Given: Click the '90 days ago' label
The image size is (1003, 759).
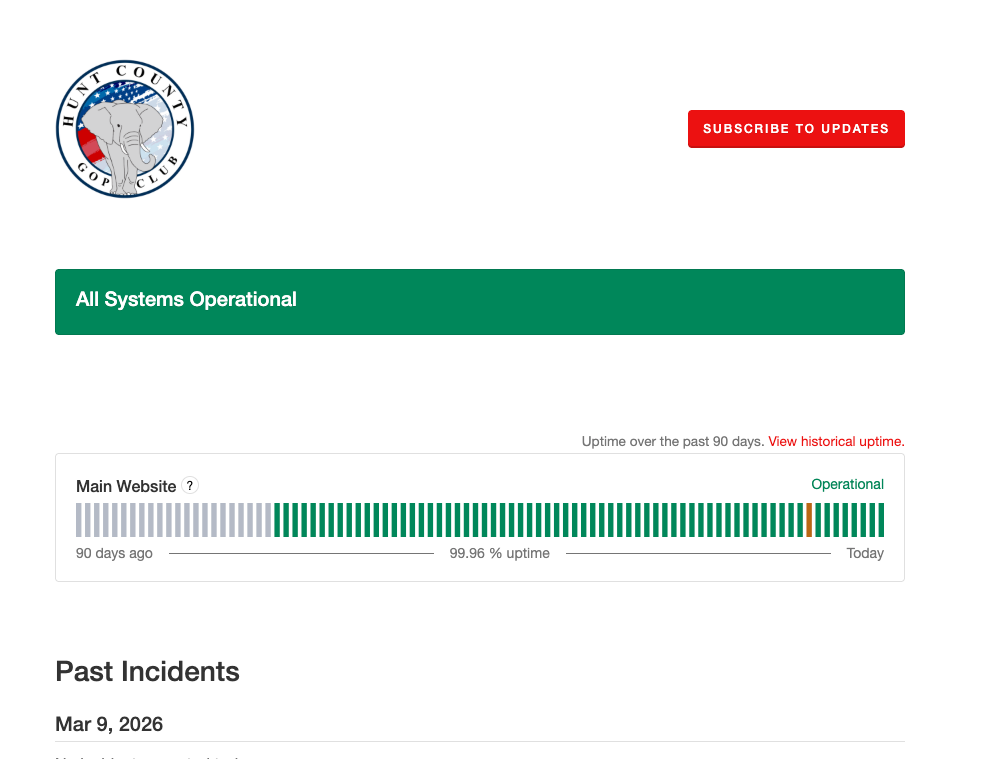Looking at the screenshot, I should click(x=114, y=553).
